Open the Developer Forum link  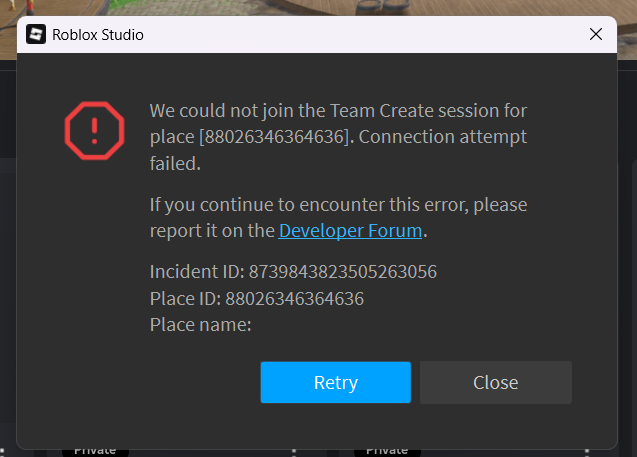pos(350,231)
